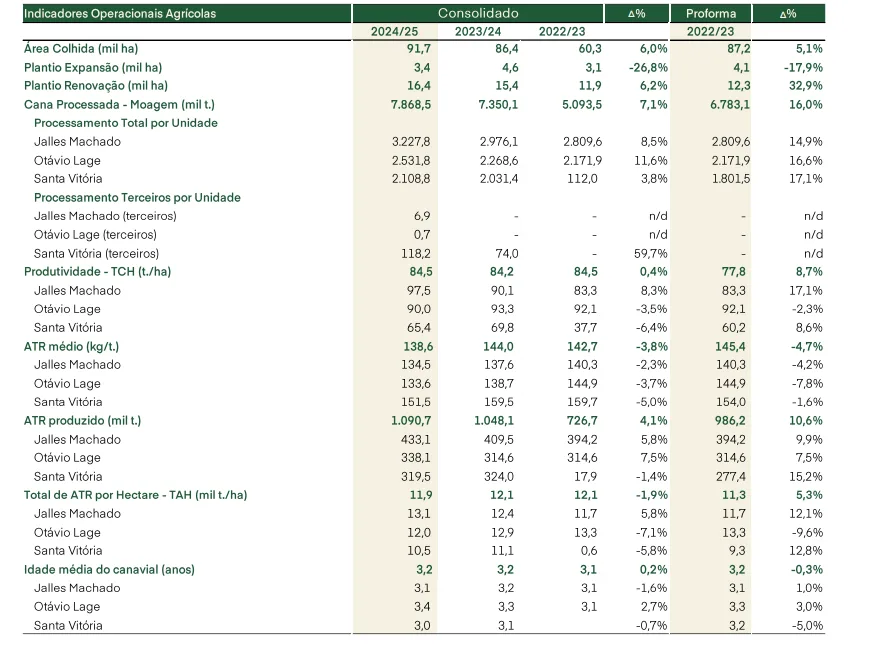Click the 3,0 Santa Vitória canavial age value
879x657 pixels.
(x=422, y=626)
